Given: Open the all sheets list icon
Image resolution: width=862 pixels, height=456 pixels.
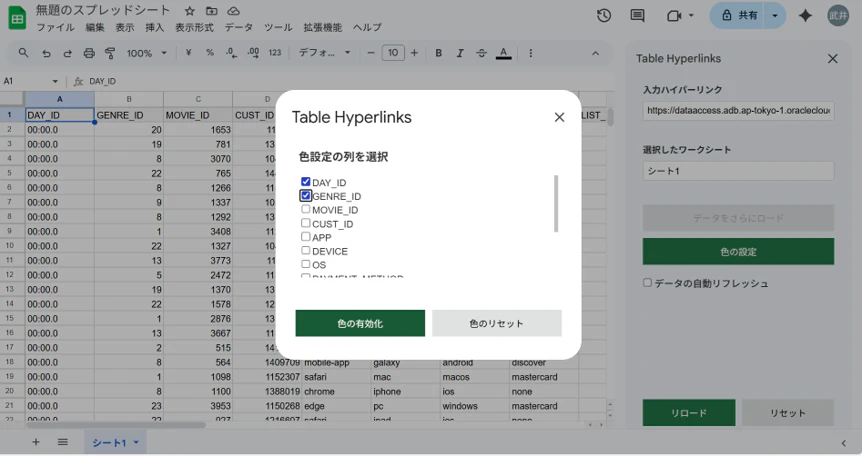Looking at the screenshot, I should 63,442.
